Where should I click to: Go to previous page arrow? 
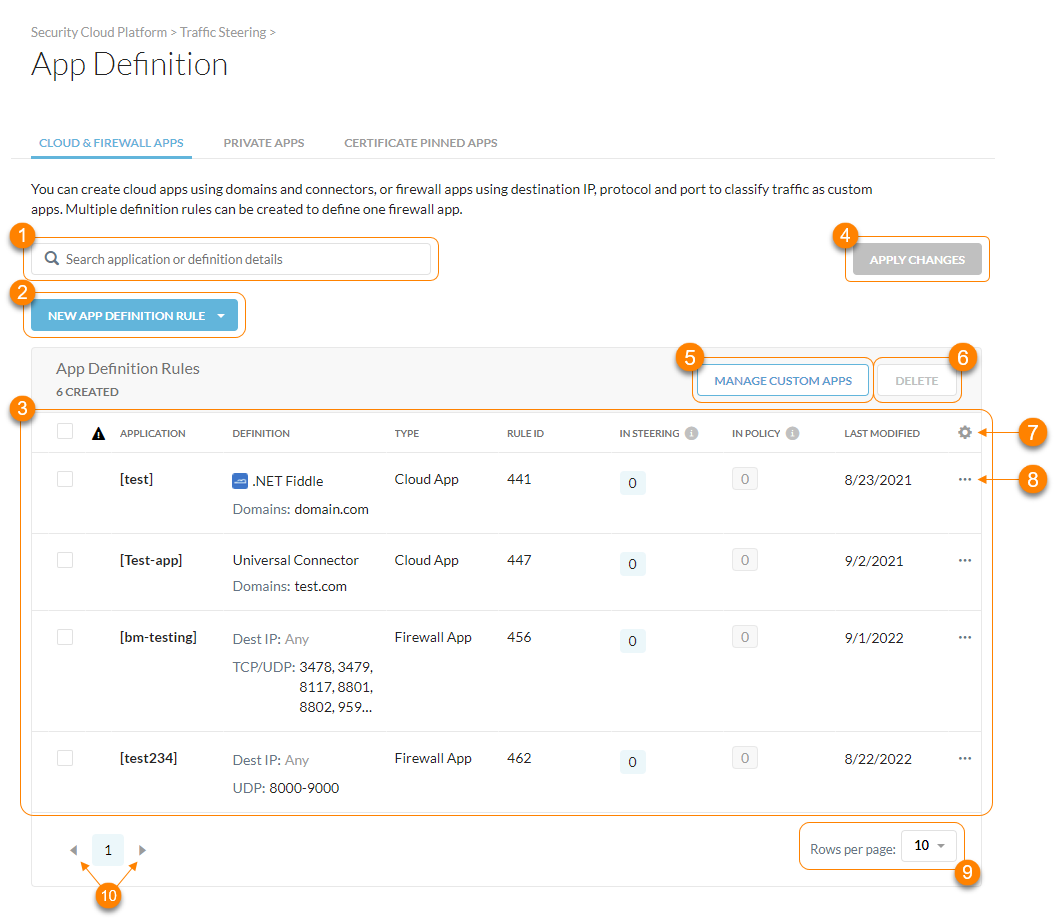click(74, 850)
